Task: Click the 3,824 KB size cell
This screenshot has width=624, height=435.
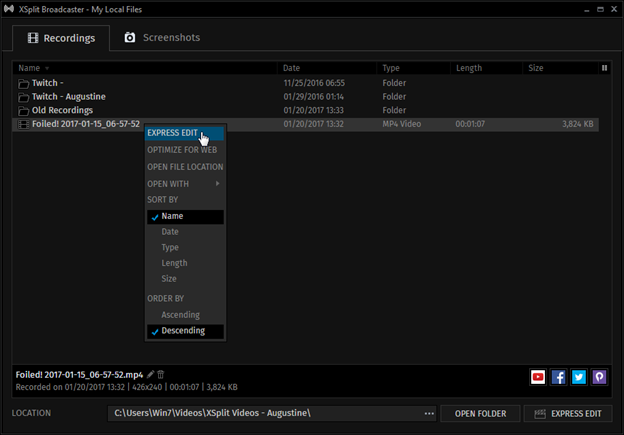Action: 577,124
